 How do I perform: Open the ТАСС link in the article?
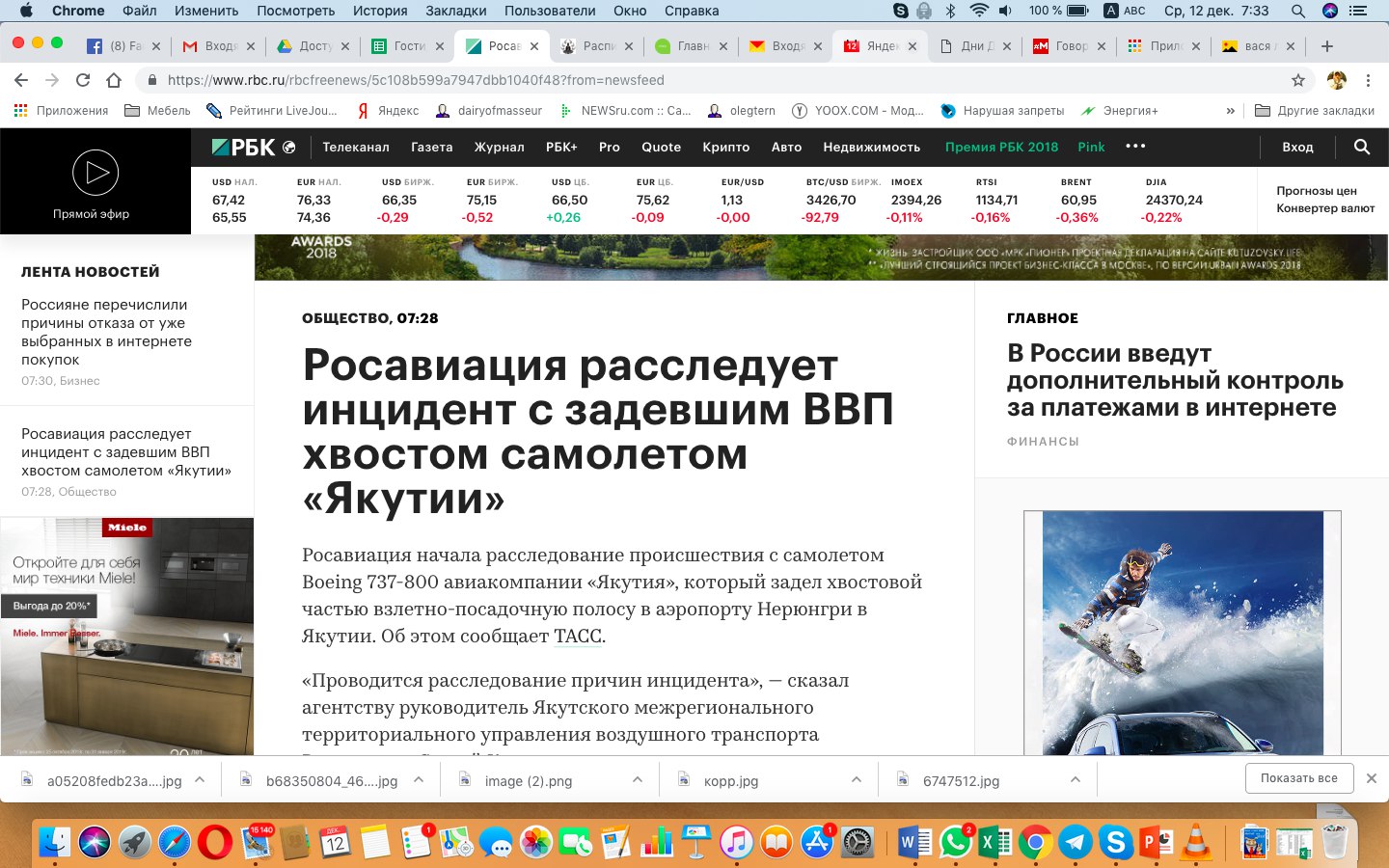pos(578,637)
